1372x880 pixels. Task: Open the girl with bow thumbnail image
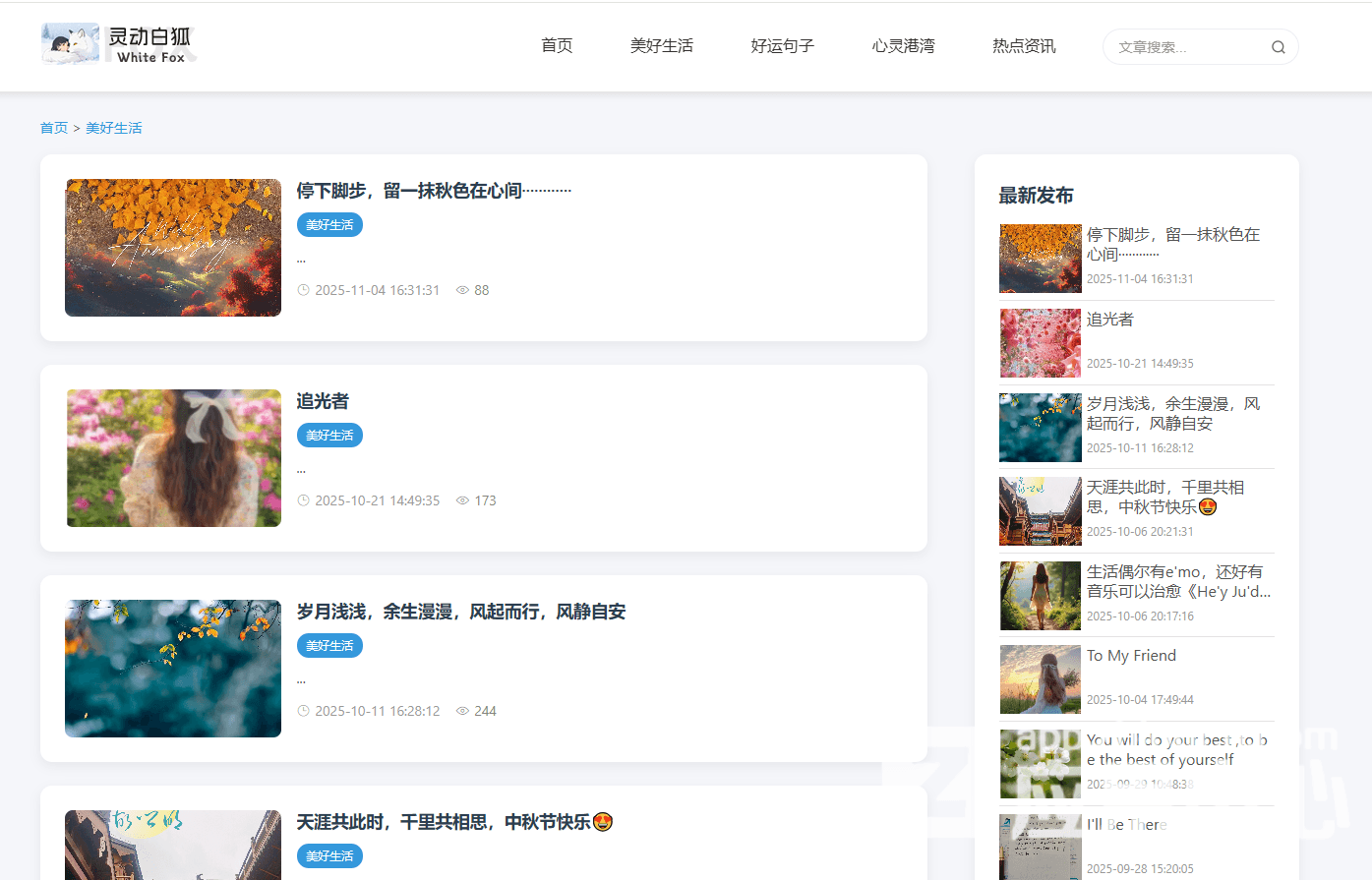(173, 458)
